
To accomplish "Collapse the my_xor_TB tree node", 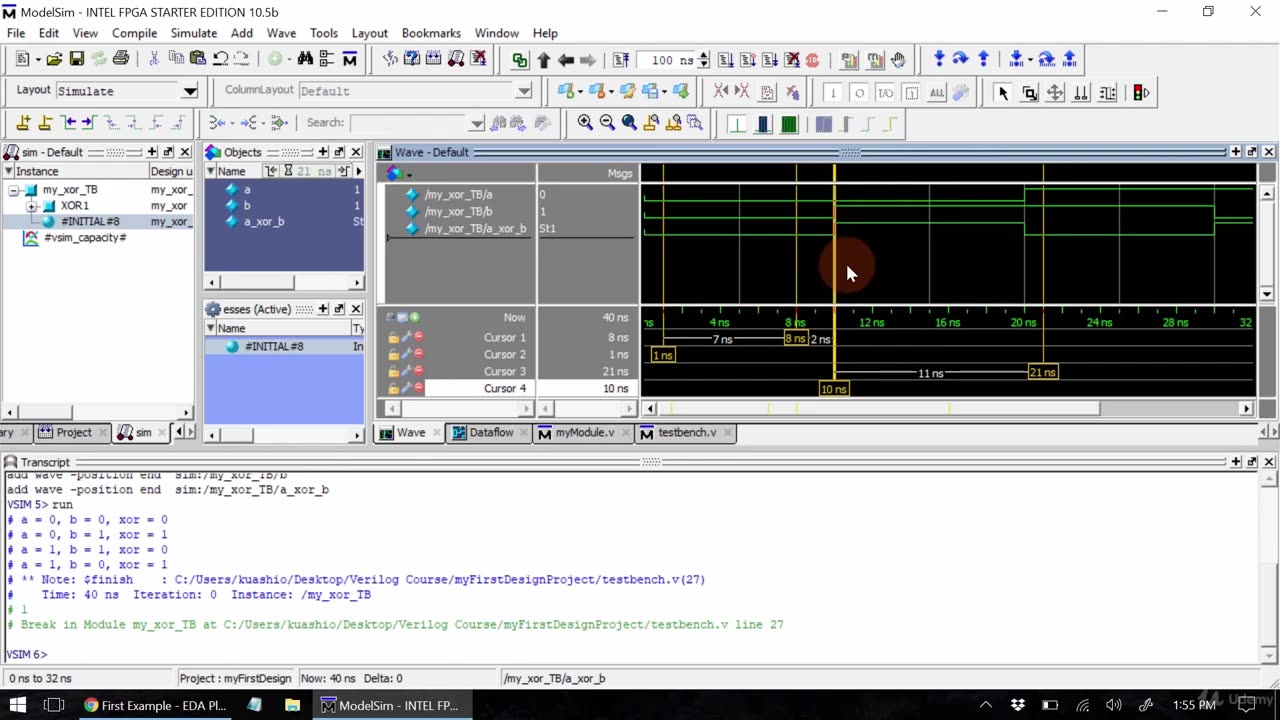I will click(14, 190).
